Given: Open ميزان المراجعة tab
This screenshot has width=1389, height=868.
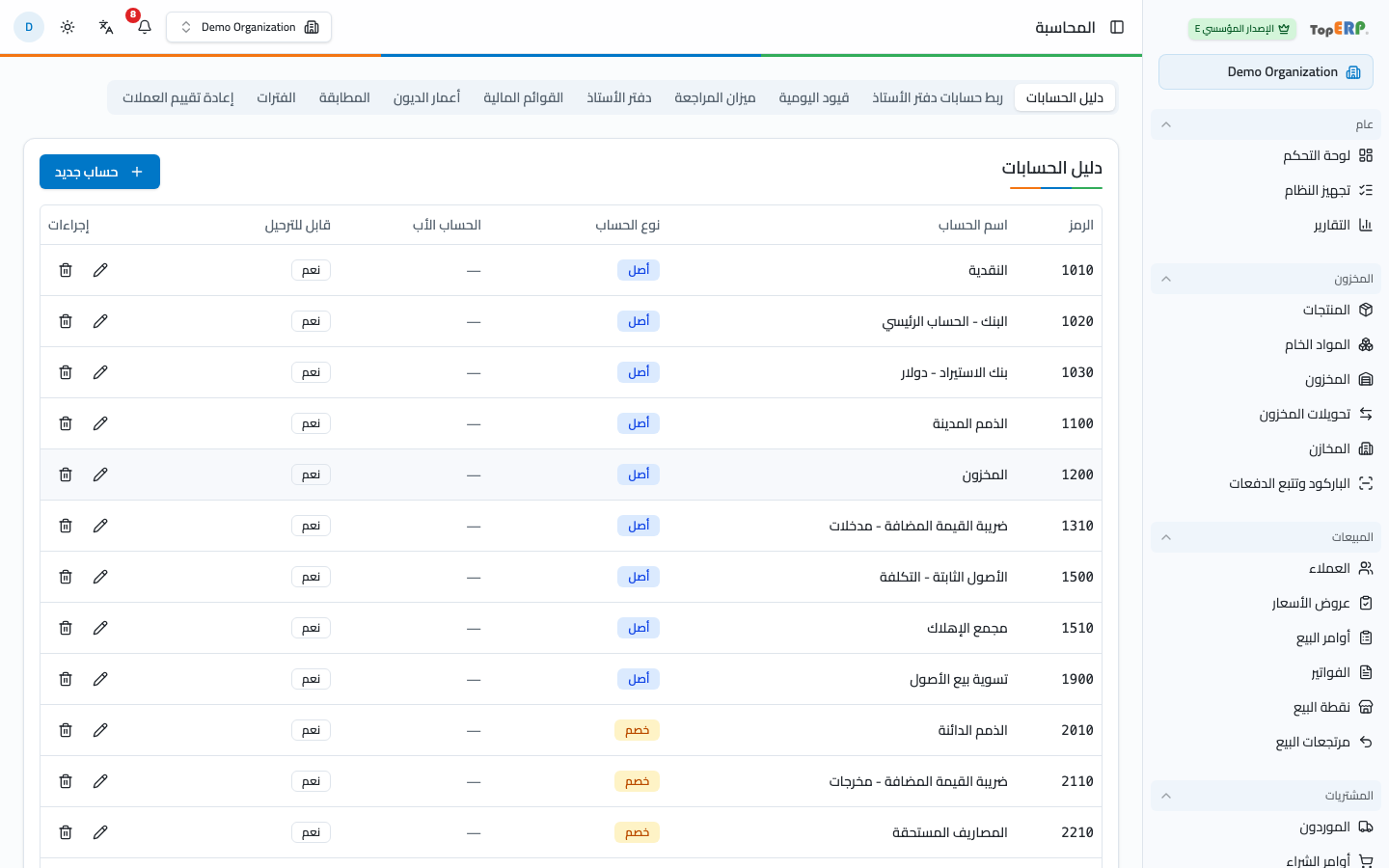Looking at the screenshot, I should 715,97.
